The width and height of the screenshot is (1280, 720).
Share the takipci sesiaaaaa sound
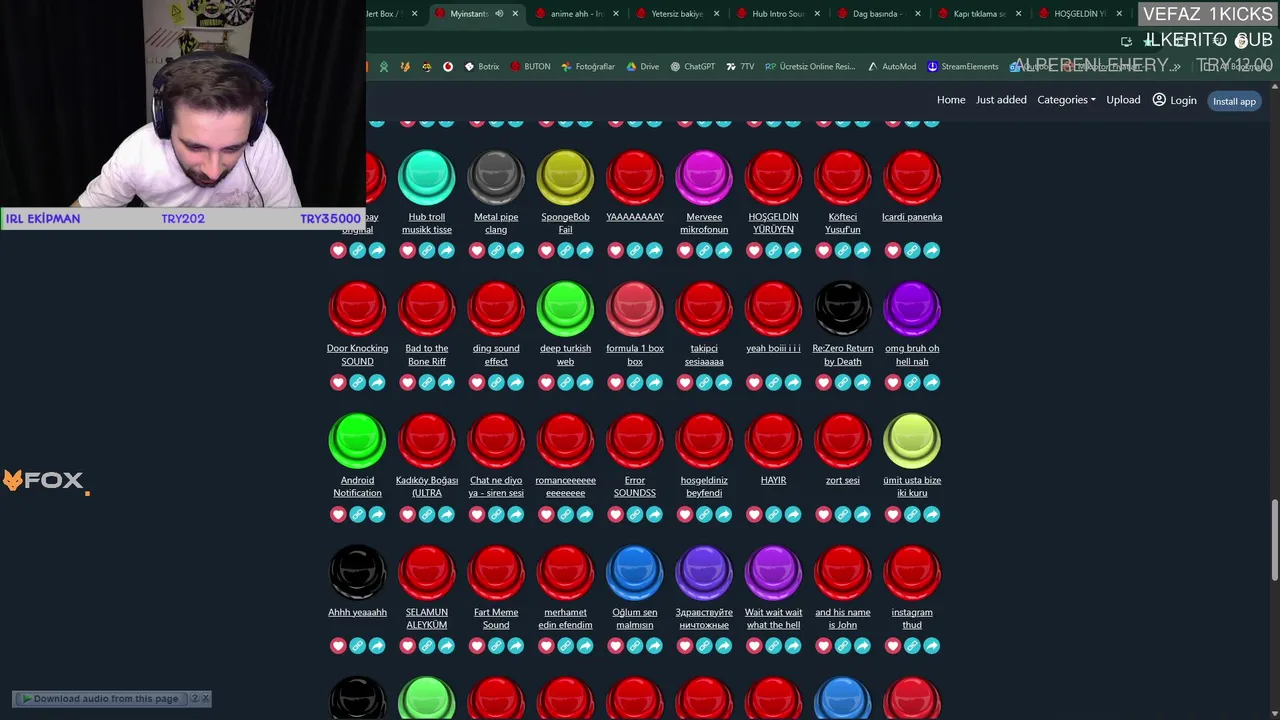point(724,383)
